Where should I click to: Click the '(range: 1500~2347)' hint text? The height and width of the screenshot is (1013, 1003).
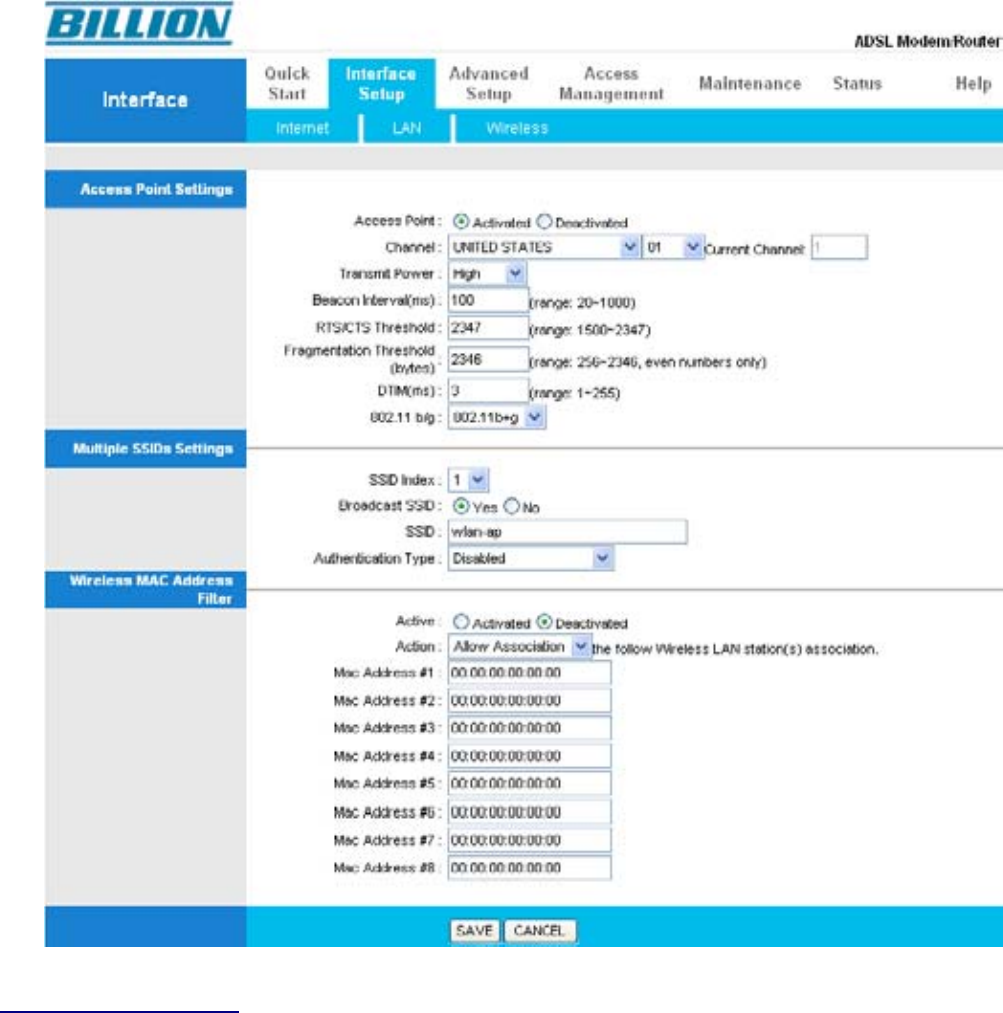tap(590, 330)
